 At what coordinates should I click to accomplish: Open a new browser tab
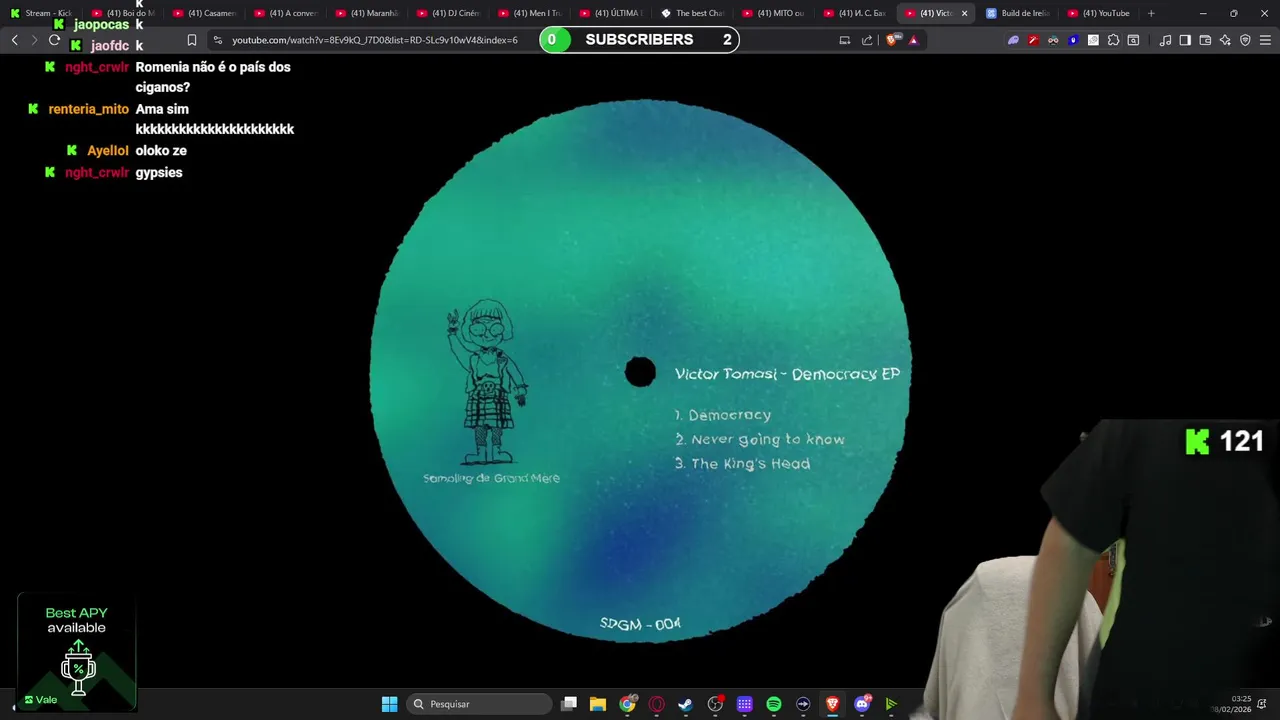tap(1151, 13)
